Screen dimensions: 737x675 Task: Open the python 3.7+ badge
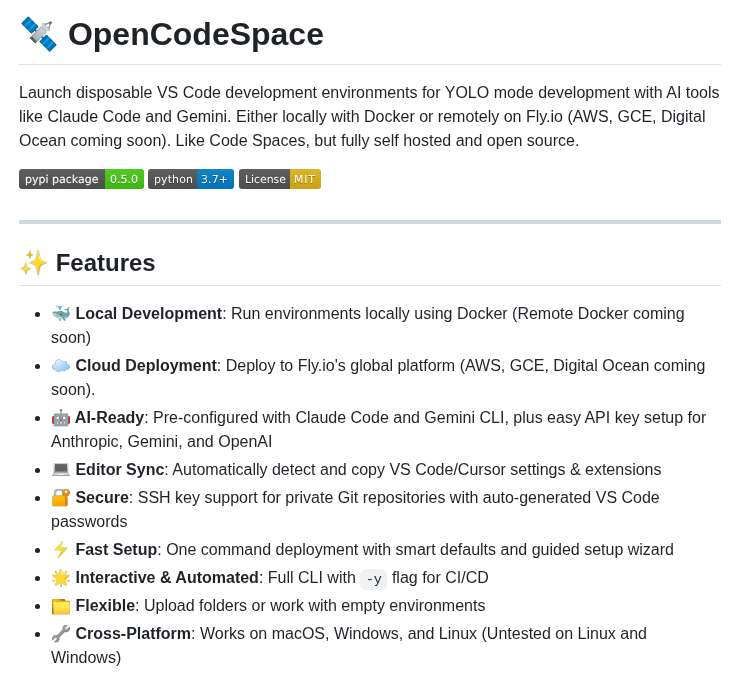pyautogui.click(x=191, y=179)
